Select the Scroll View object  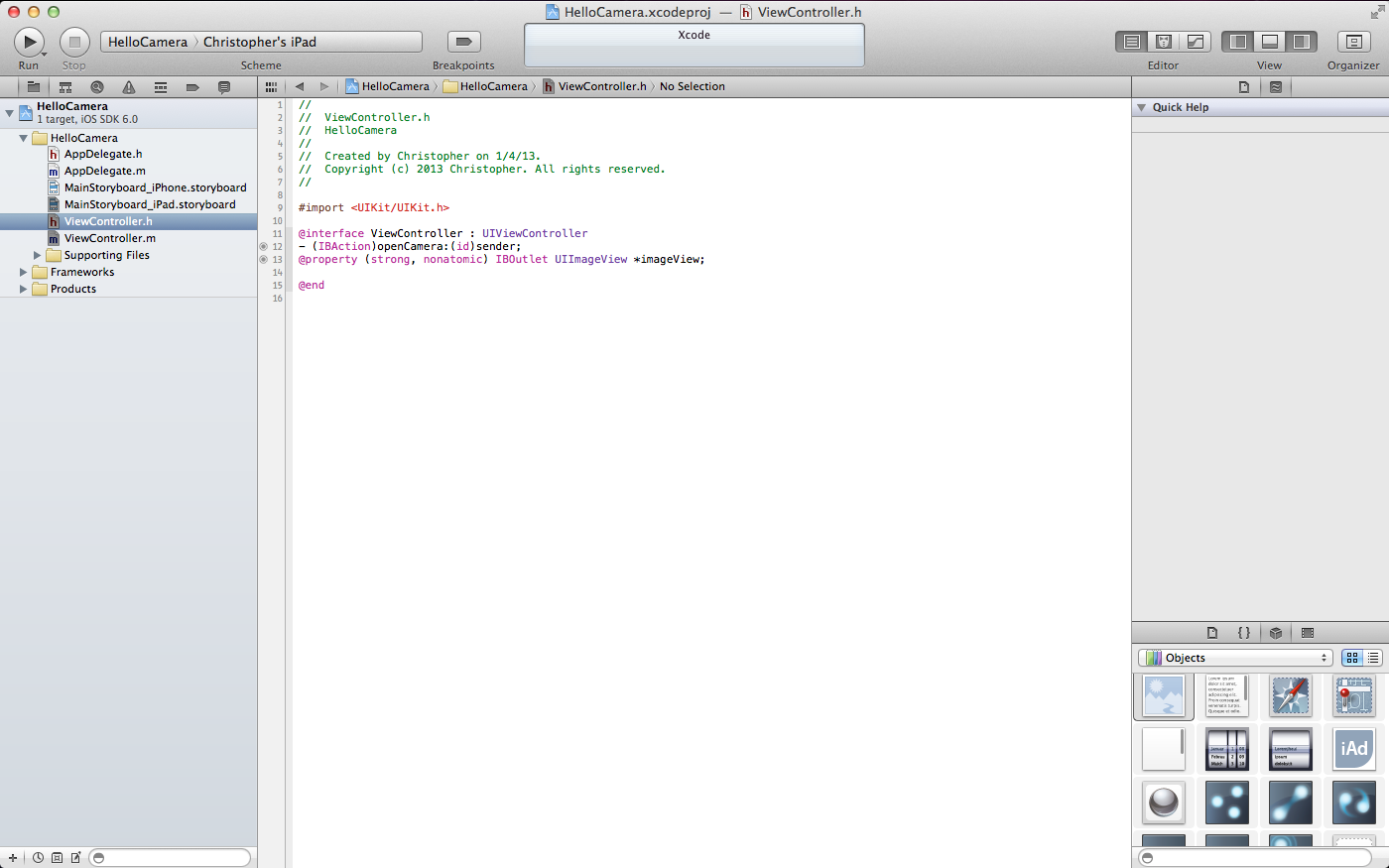1164,749
